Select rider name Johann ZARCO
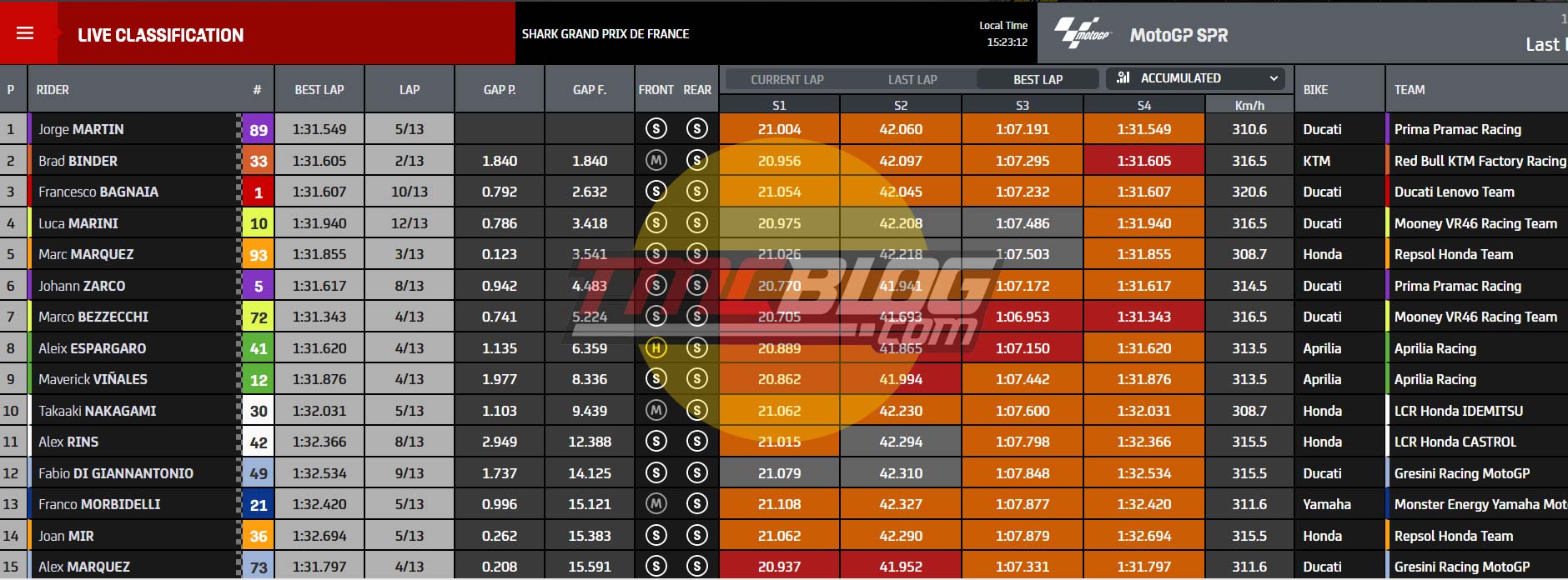Viewport: 1568px width, 580px height. (82, 286)
